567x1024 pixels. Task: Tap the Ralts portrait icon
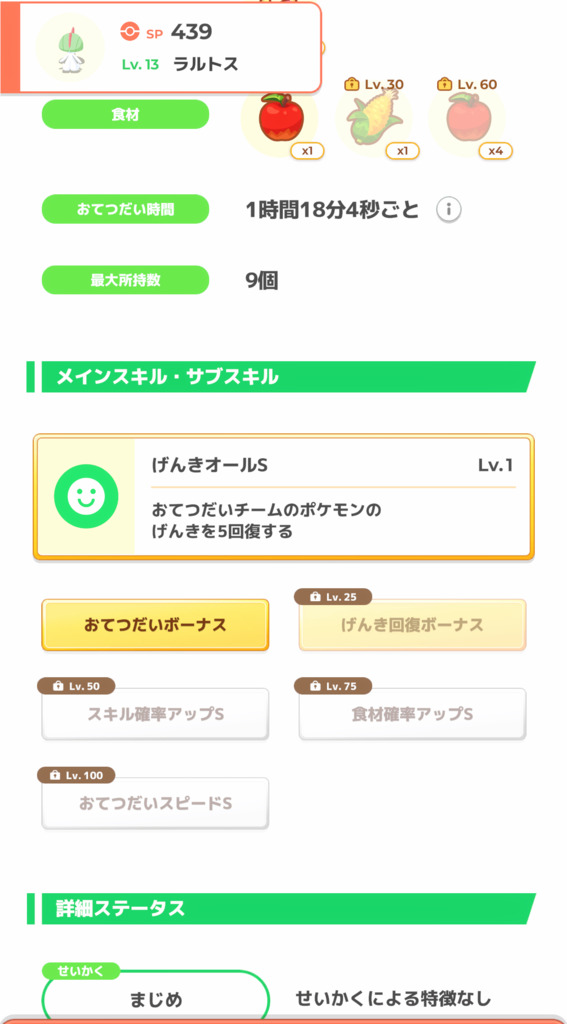[69, 47]
